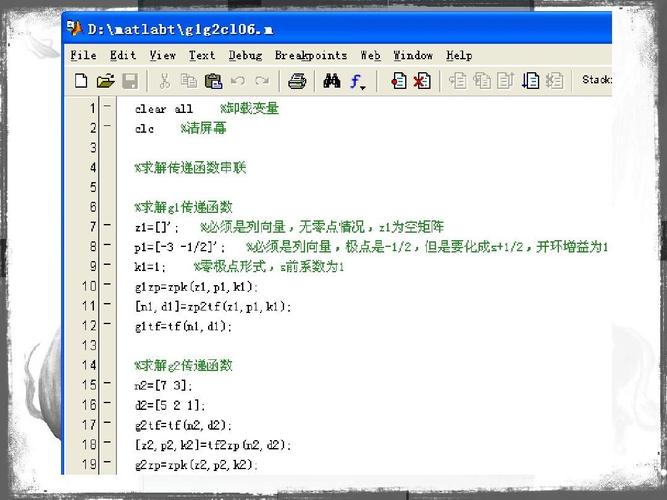Open the Edit menu

coord(123,55)
